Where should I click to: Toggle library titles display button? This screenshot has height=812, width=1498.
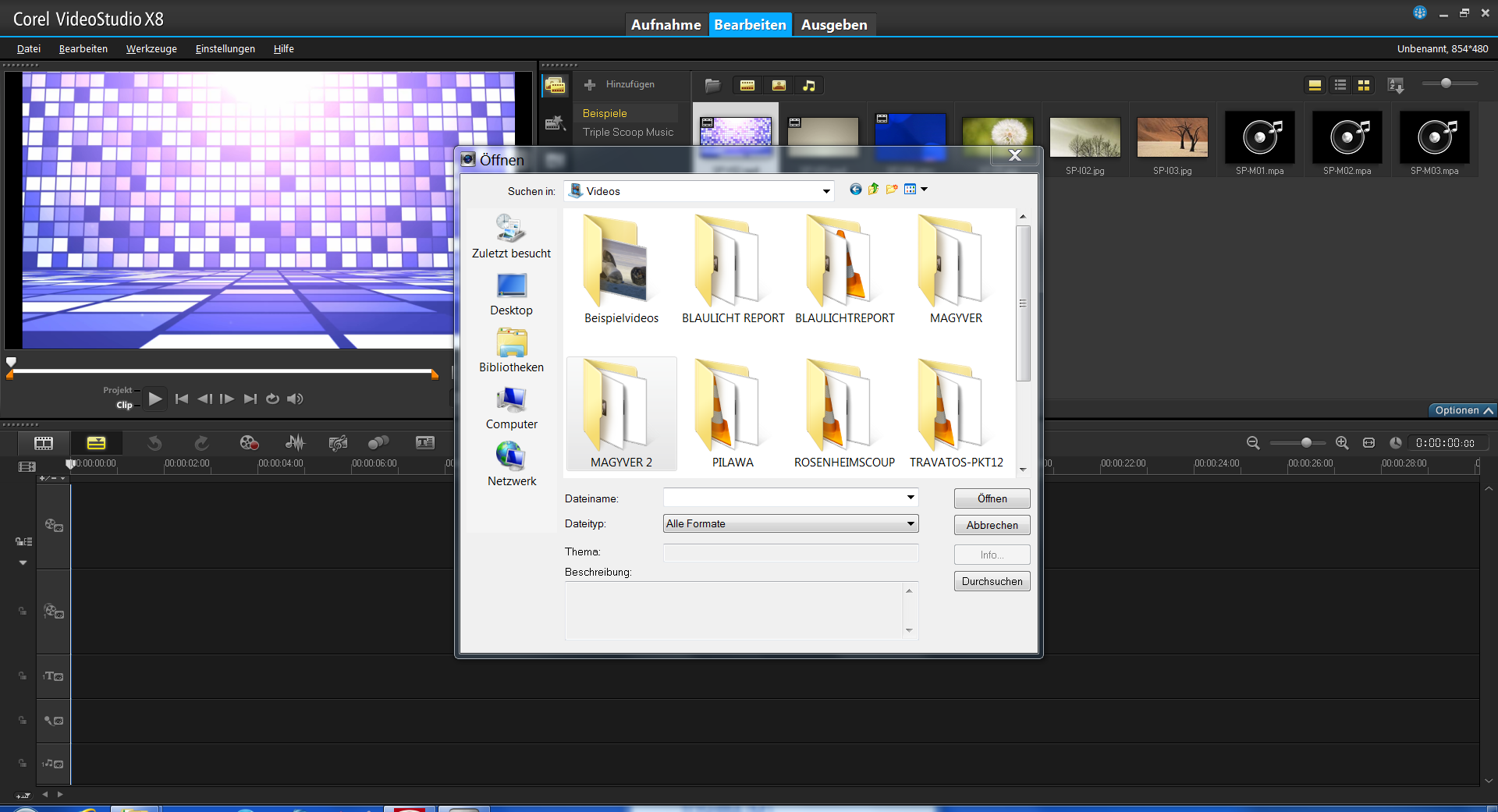1315,85
